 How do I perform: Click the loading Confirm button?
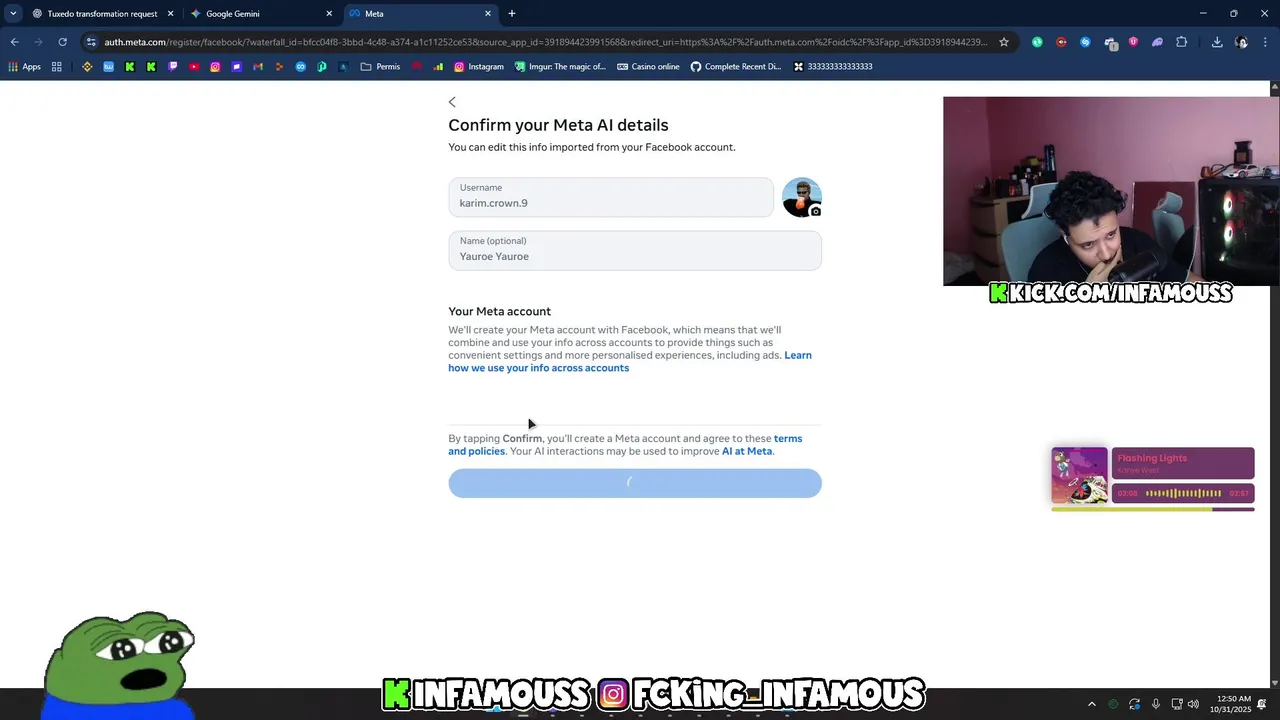coord(635,483)
